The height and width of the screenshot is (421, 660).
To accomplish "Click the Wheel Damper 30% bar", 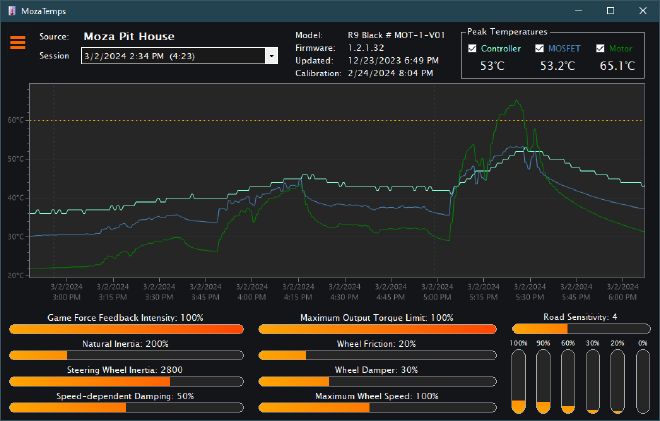I will (377, 381).
